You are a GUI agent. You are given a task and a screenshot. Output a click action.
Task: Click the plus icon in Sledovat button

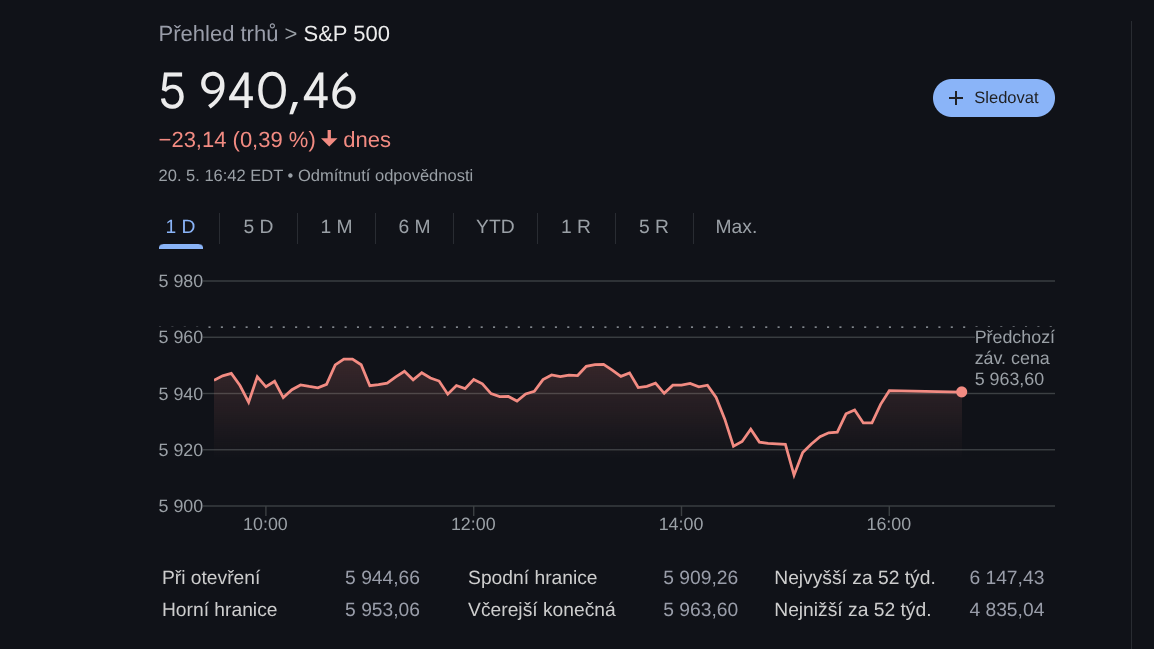point(955,98)
